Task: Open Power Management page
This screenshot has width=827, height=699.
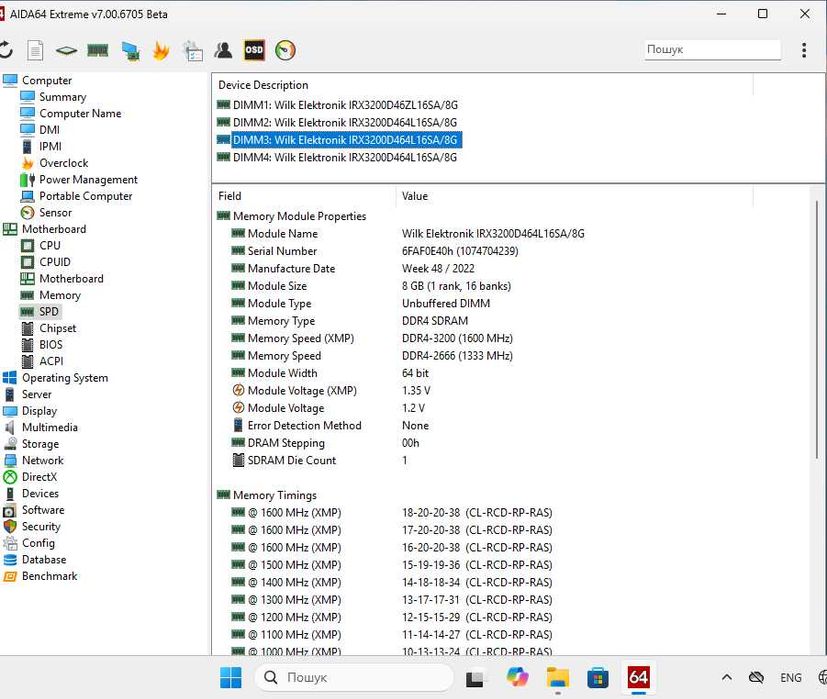Action: click(x=88, y=179)
